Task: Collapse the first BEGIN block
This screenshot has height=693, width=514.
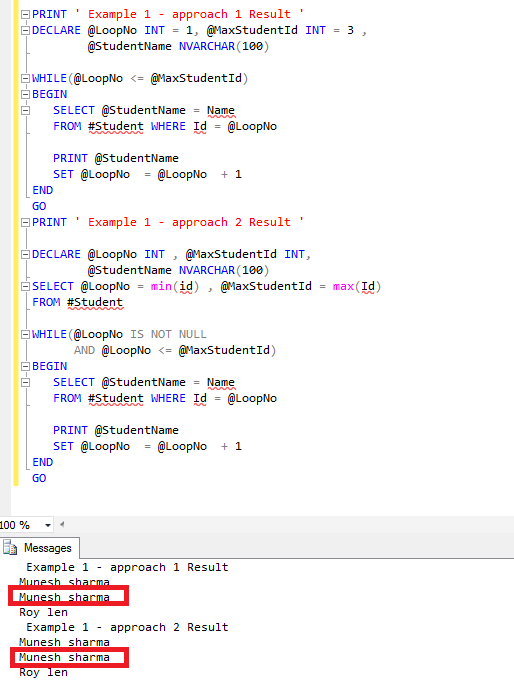Action: [25, 94]
